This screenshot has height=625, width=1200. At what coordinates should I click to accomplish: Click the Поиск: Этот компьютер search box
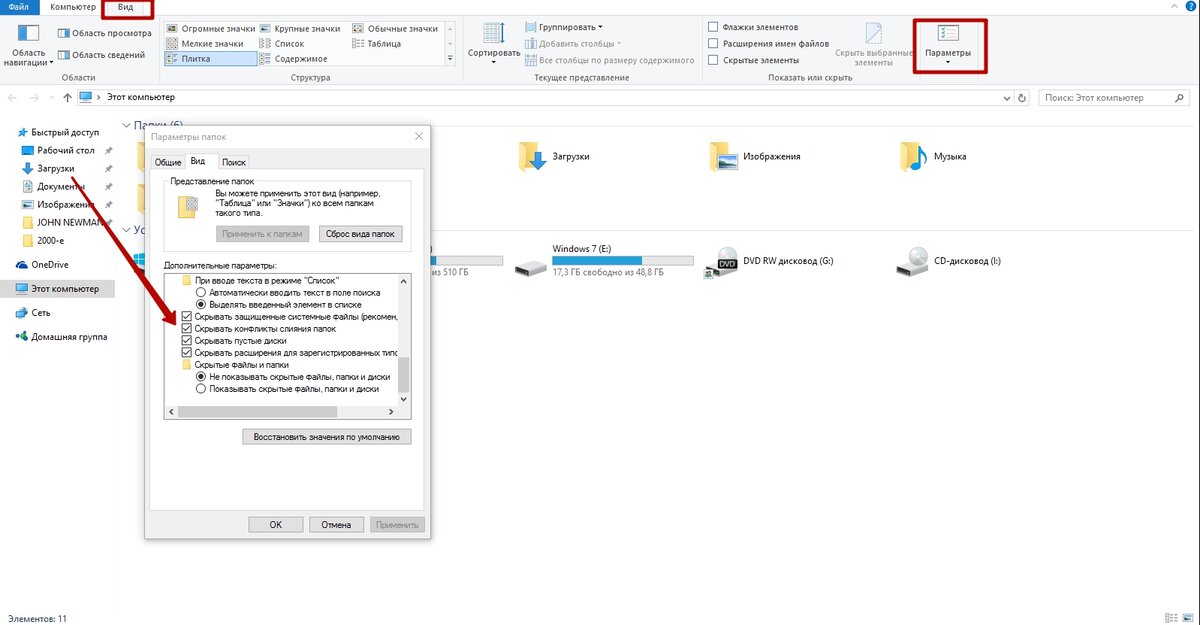click(1115, 98)
